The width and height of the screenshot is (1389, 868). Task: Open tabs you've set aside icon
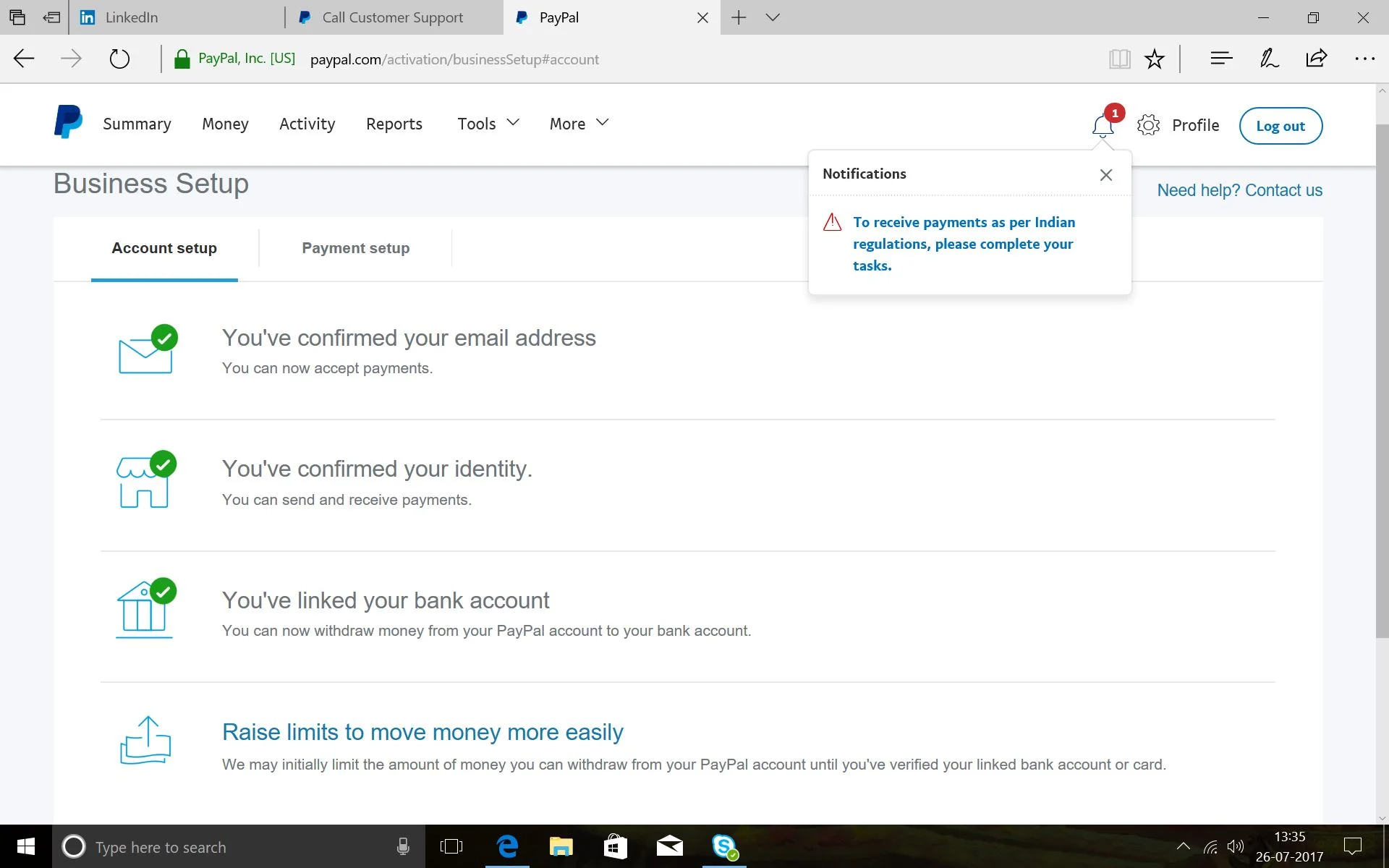17,17
